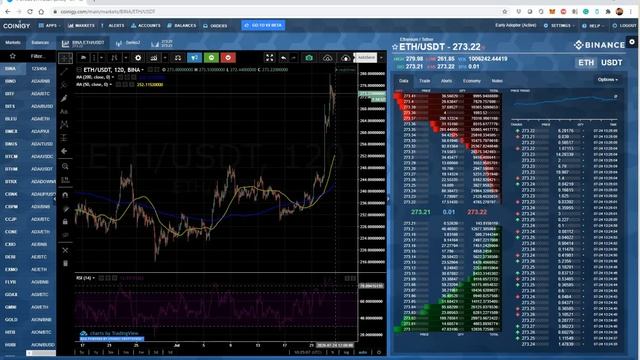The height and width of the screenshot is (360, 640).
Task: Click the undo arrow on chart toolbar
Action: coord(283,58)
